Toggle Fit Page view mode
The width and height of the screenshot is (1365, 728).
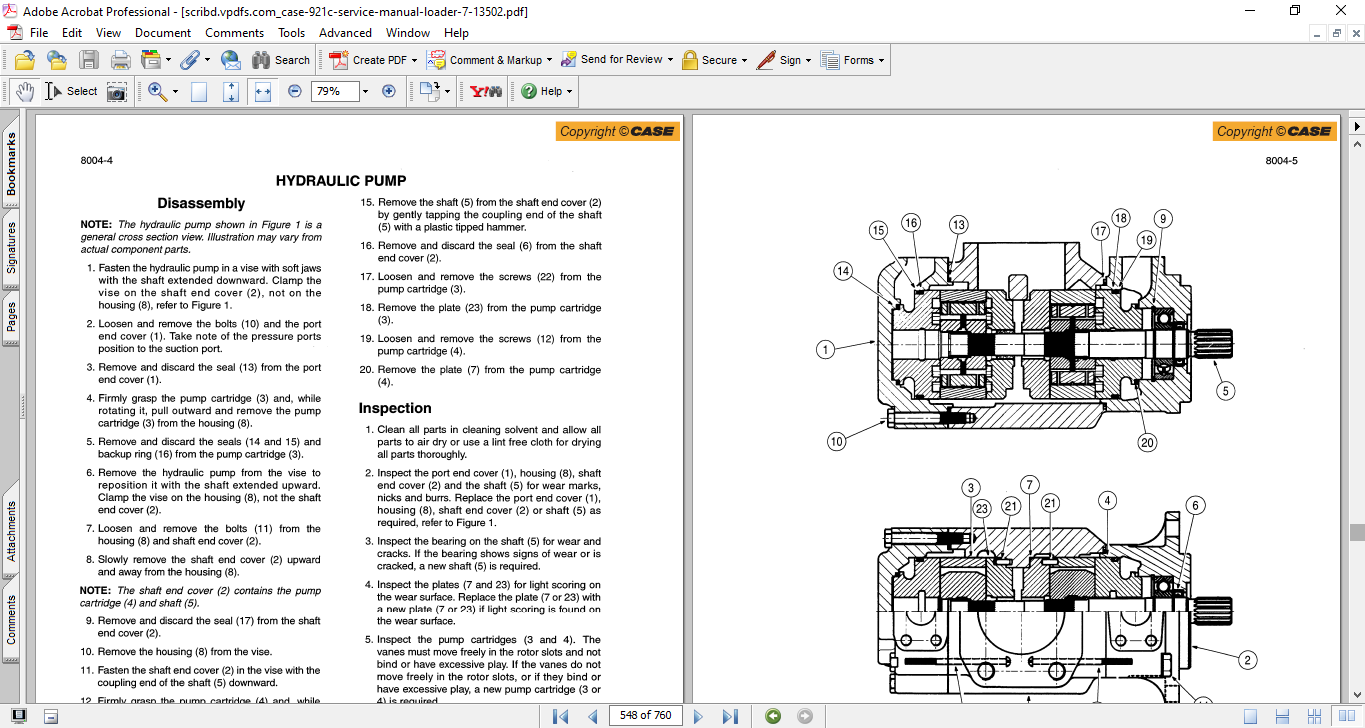click(x=231, y=91)
